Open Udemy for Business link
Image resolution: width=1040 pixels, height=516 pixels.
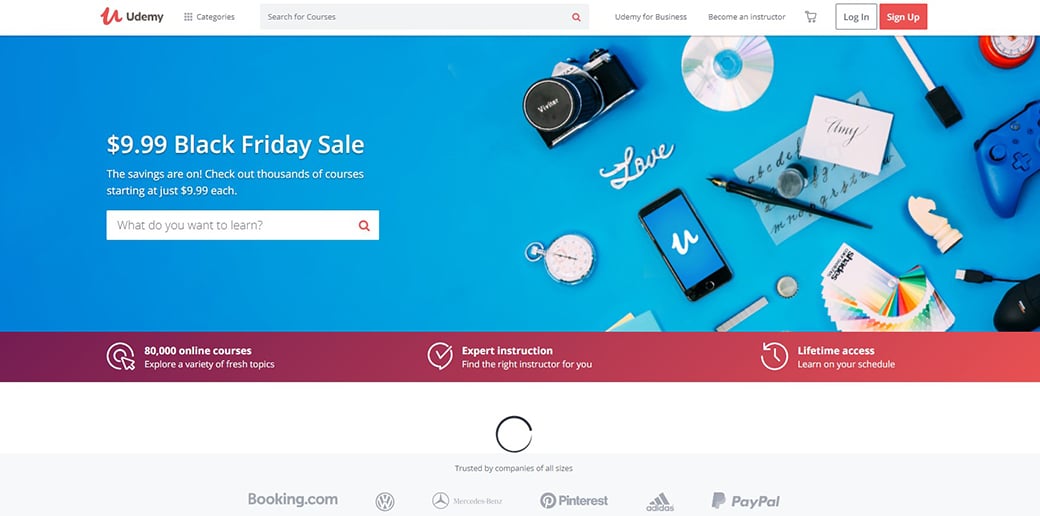coord(651,17)
